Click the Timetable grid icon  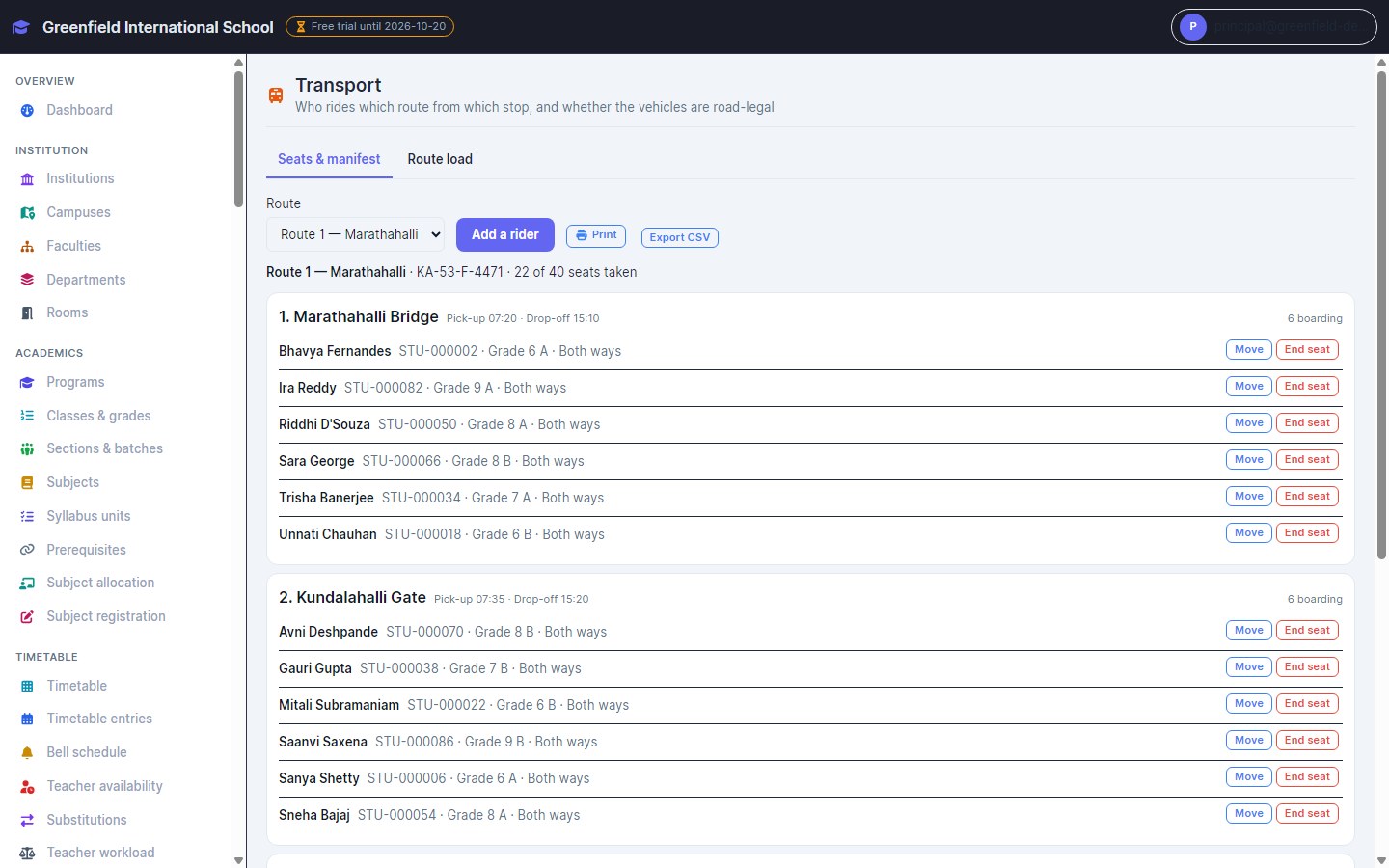(27, 687)
